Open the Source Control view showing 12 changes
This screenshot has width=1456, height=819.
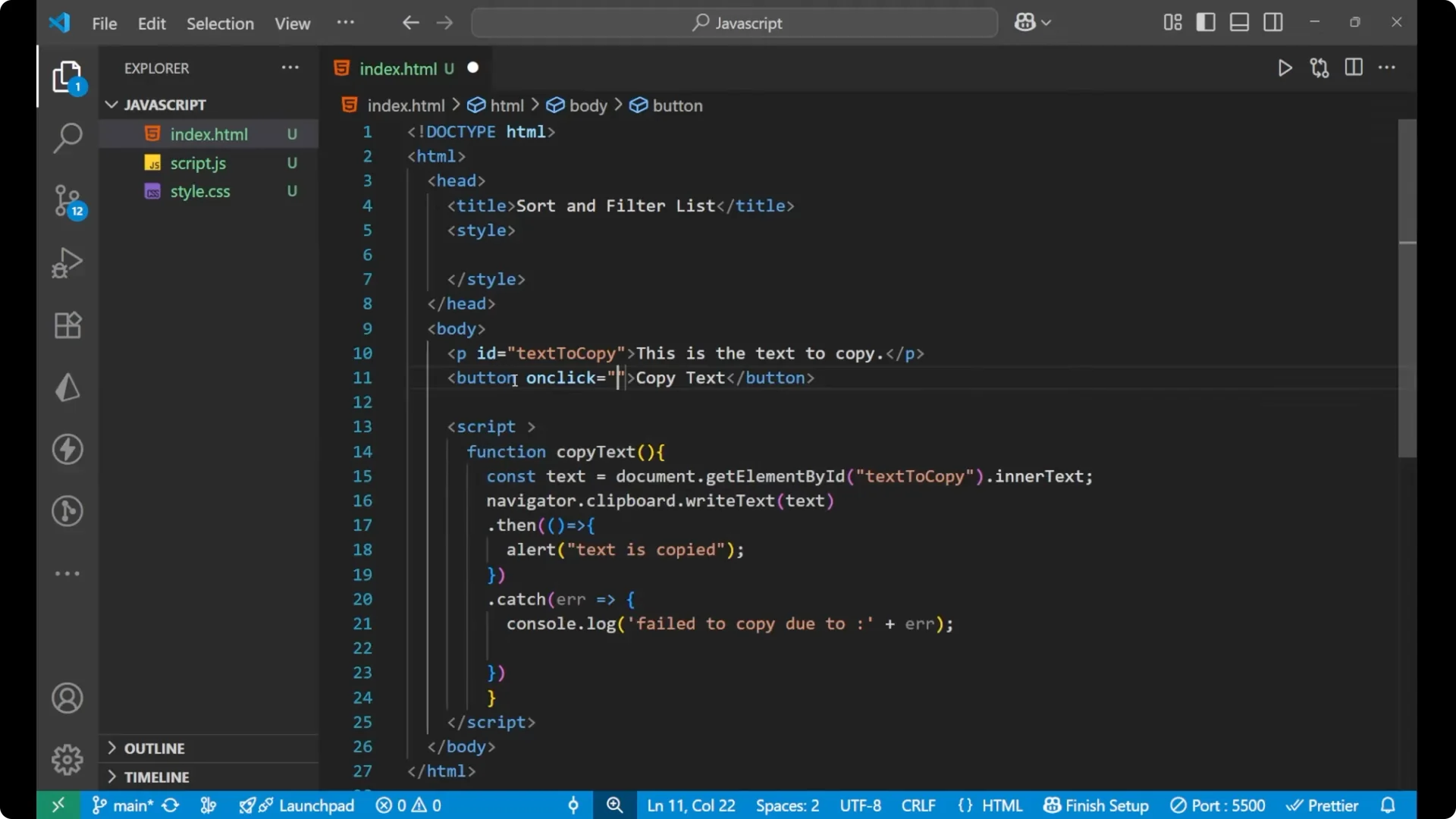(67, 201)
